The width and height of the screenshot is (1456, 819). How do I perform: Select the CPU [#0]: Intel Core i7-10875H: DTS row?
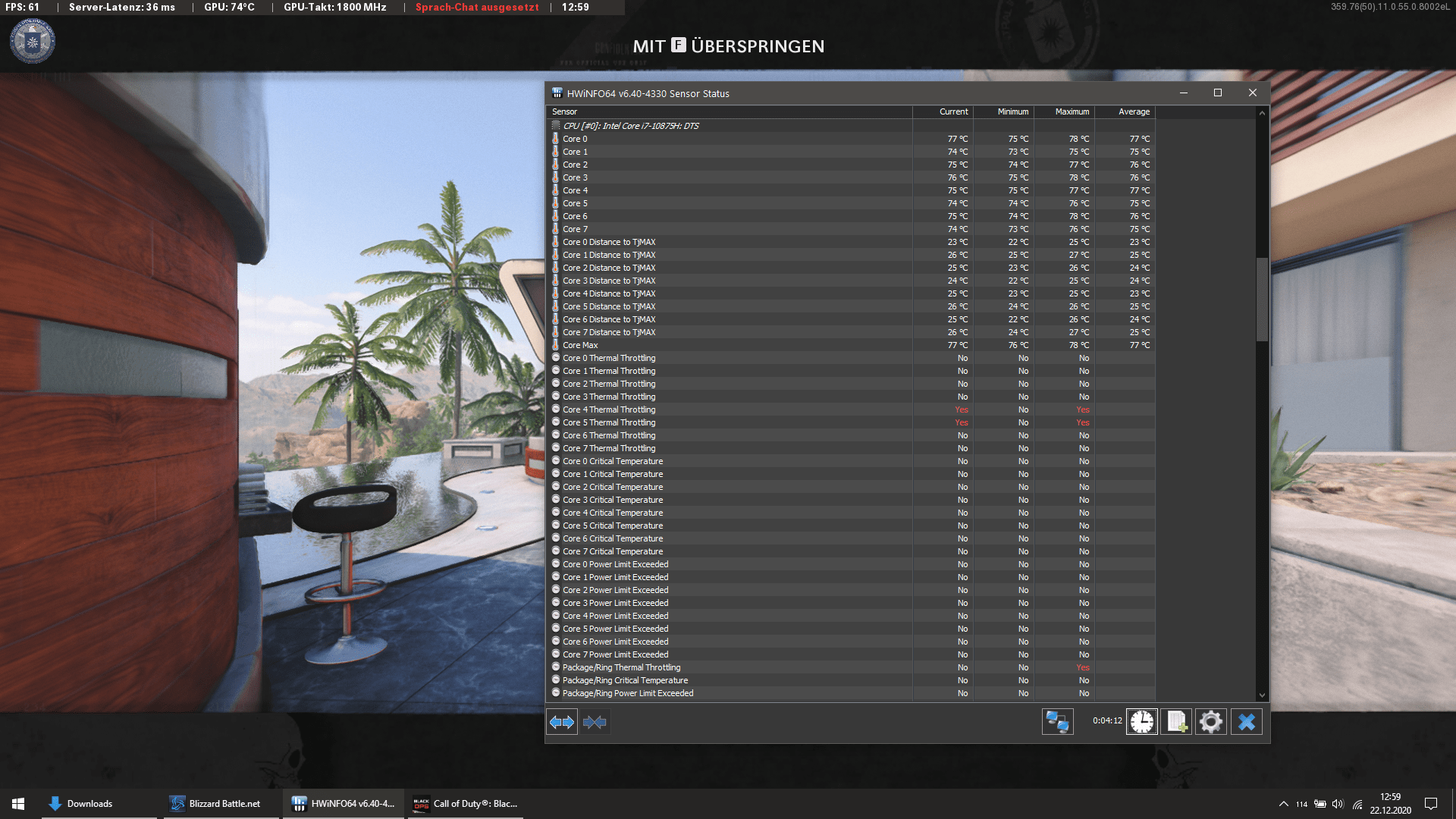[x=851, y=126]
